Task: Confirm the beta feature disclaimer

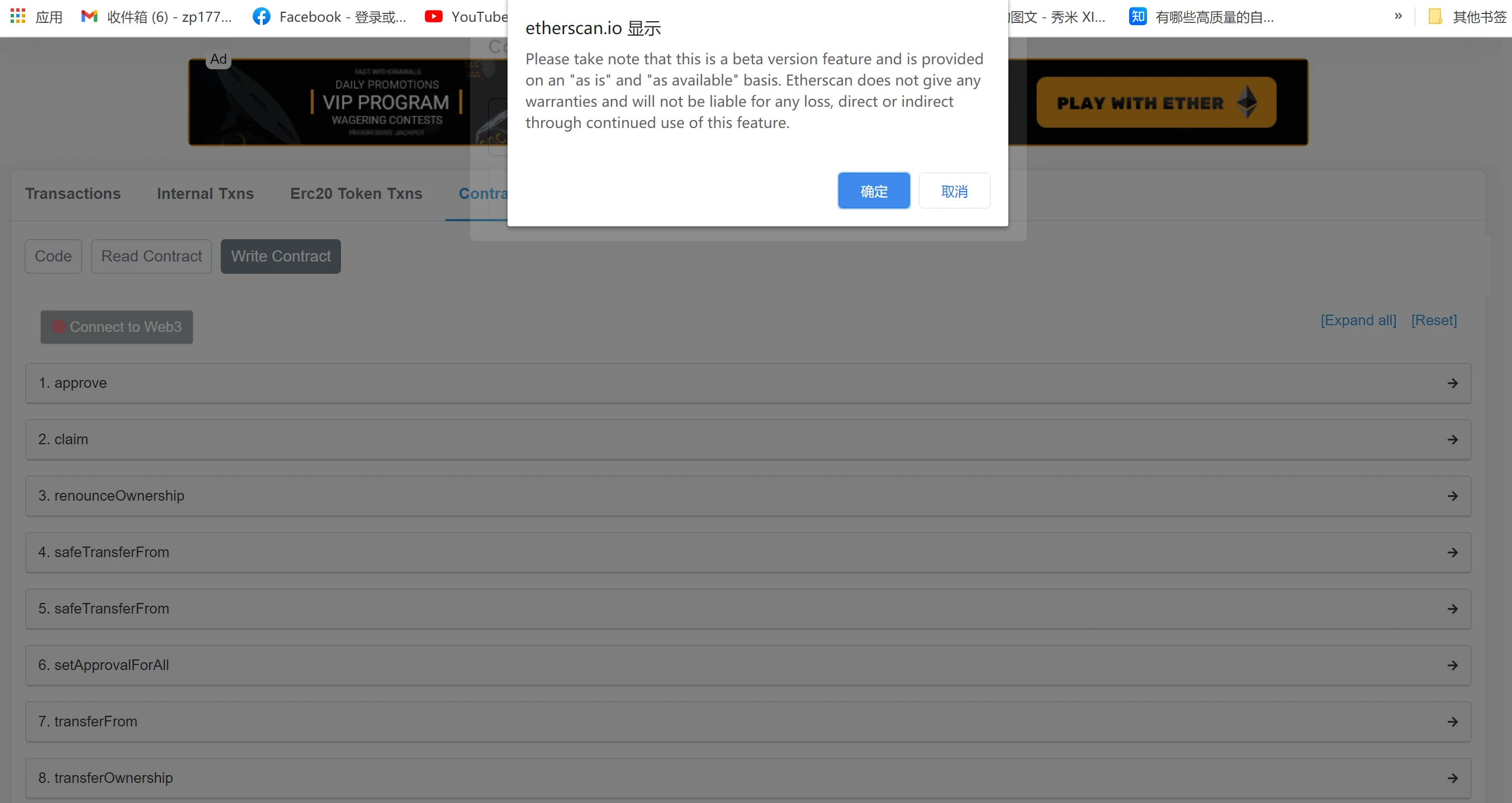Action: coord(873,191)
